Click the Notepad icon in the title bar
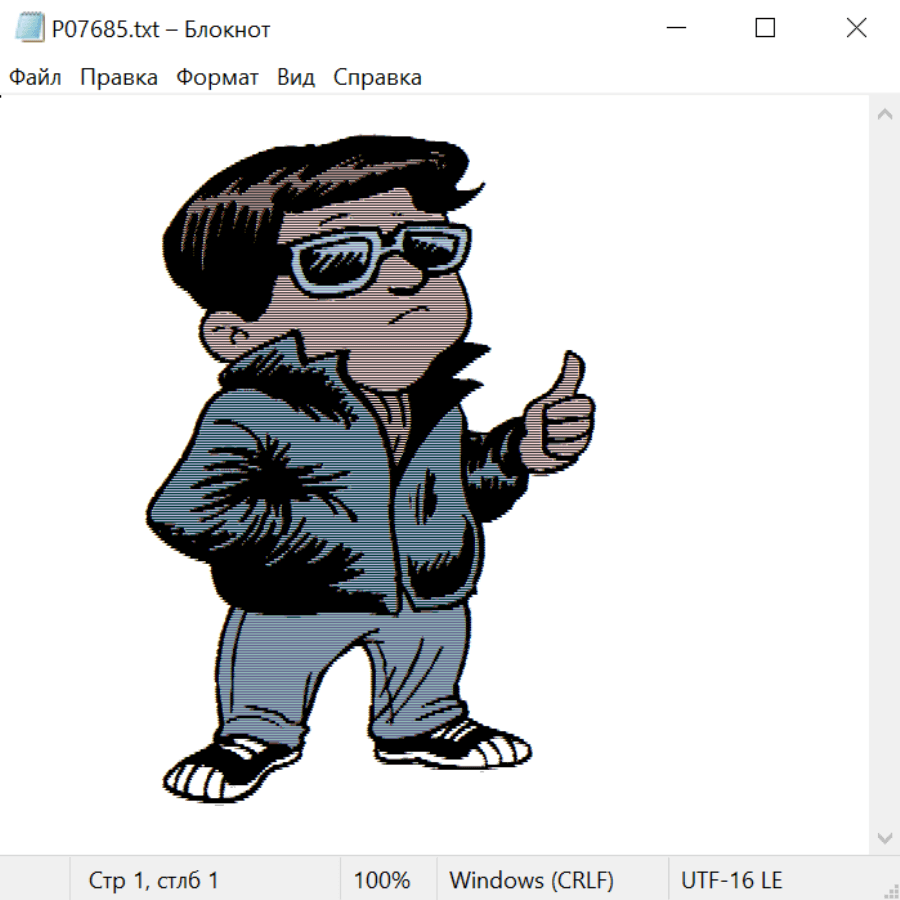 (30, 29)
